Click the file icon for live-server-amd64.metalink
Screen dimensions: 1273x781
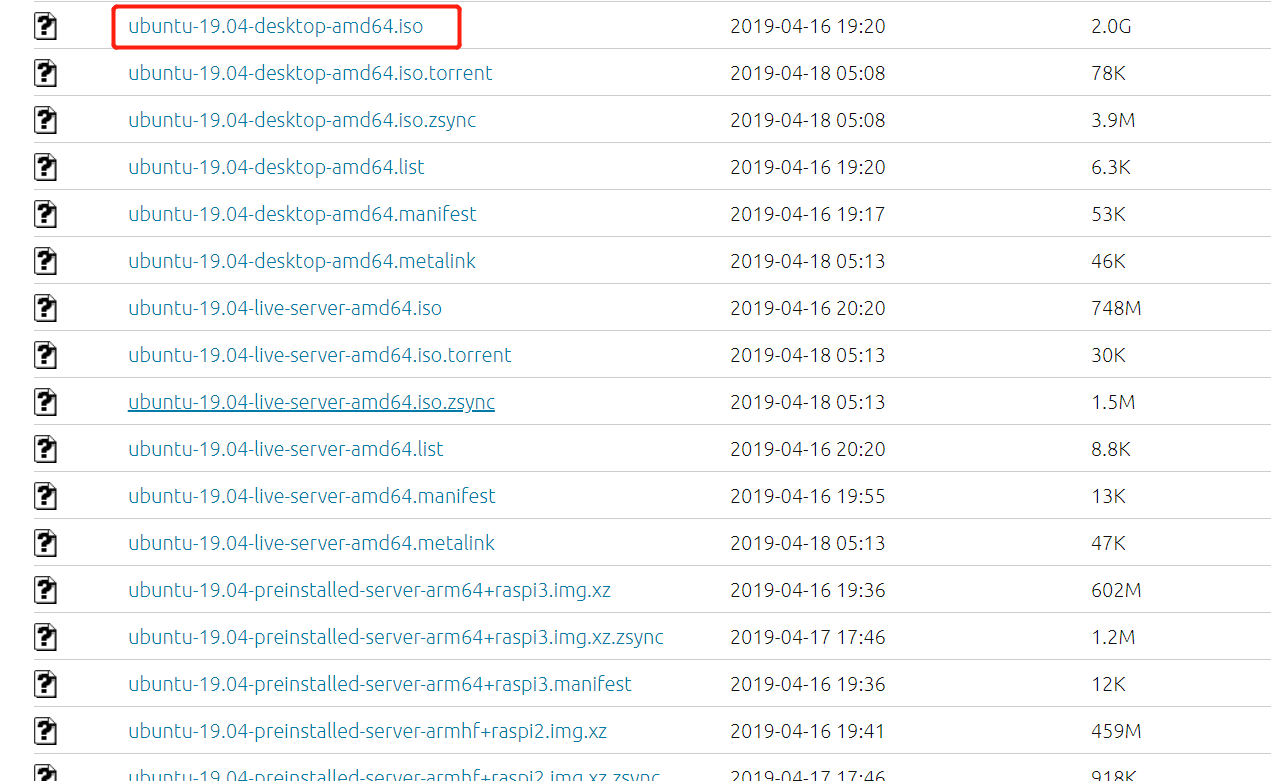(45, 544)
